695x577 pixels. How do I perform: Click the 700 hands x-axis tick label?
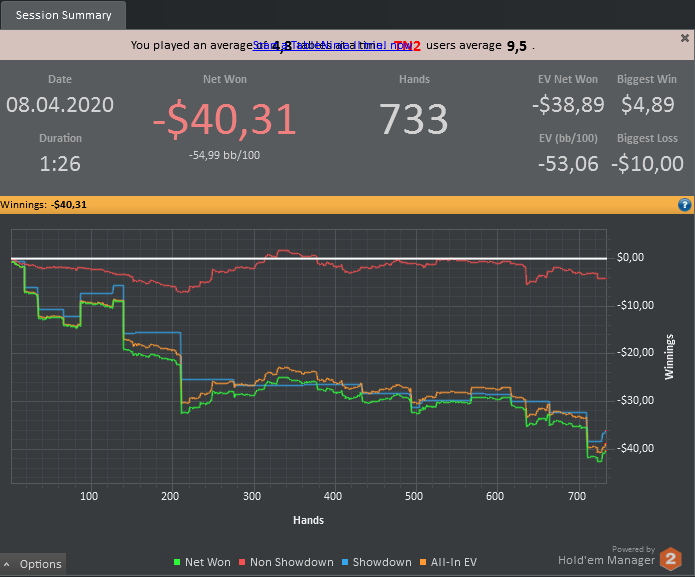pos(577,496)
